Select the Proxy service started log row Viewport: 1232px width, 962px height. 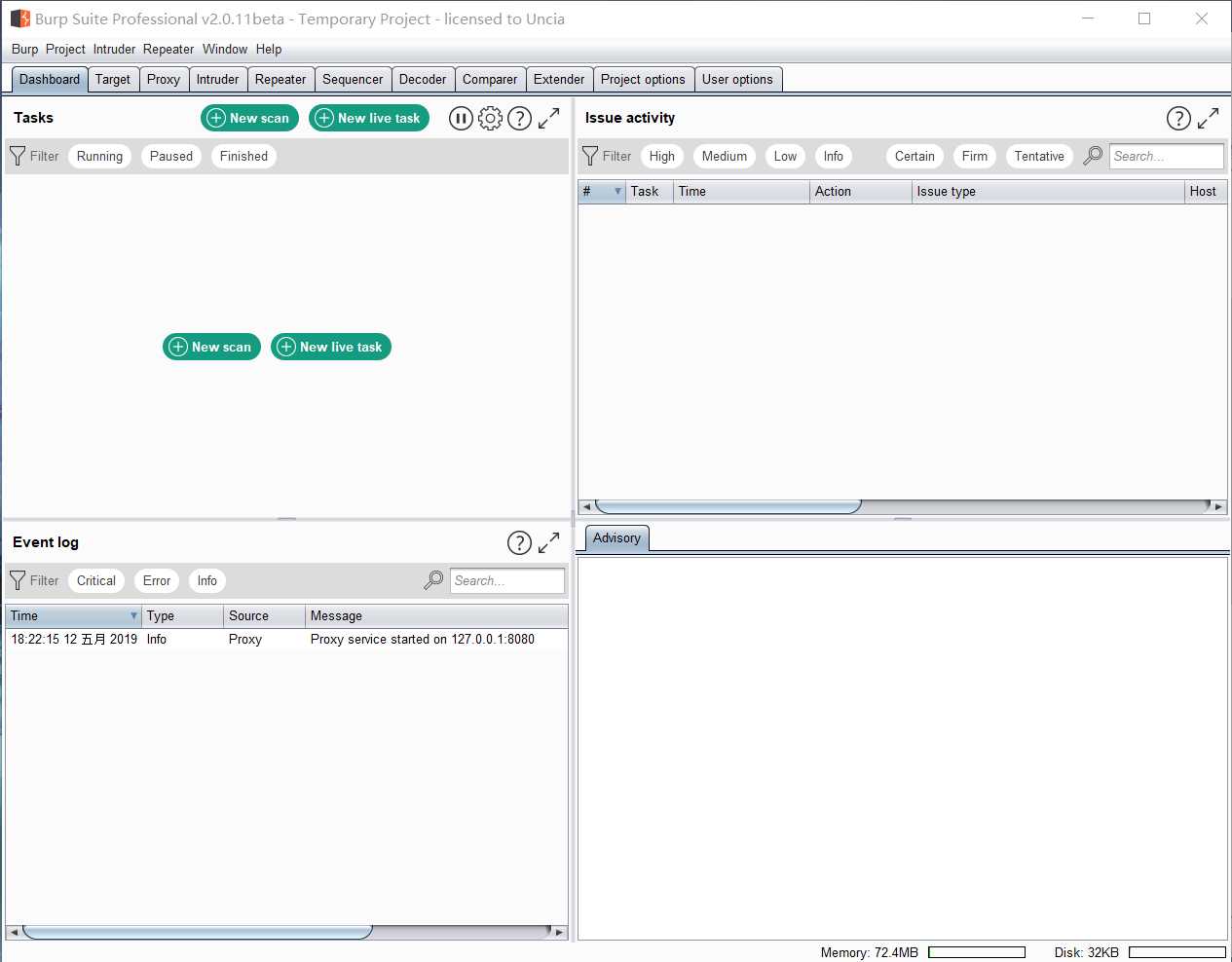point(286,640)
